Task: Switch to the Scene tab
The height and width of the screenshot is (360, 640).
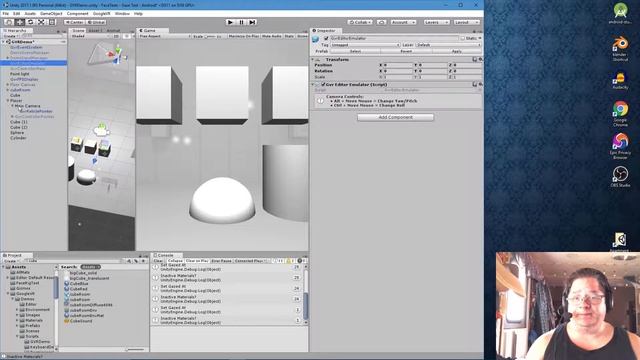Action: pos(78,31)
